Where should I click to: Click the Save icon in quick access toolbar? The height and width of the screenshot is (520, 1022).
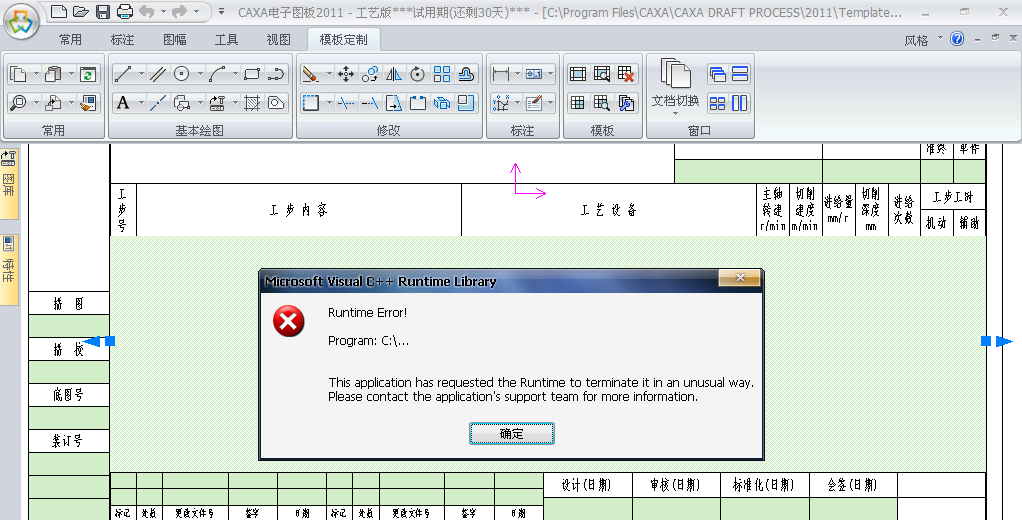tap(103, 12)
